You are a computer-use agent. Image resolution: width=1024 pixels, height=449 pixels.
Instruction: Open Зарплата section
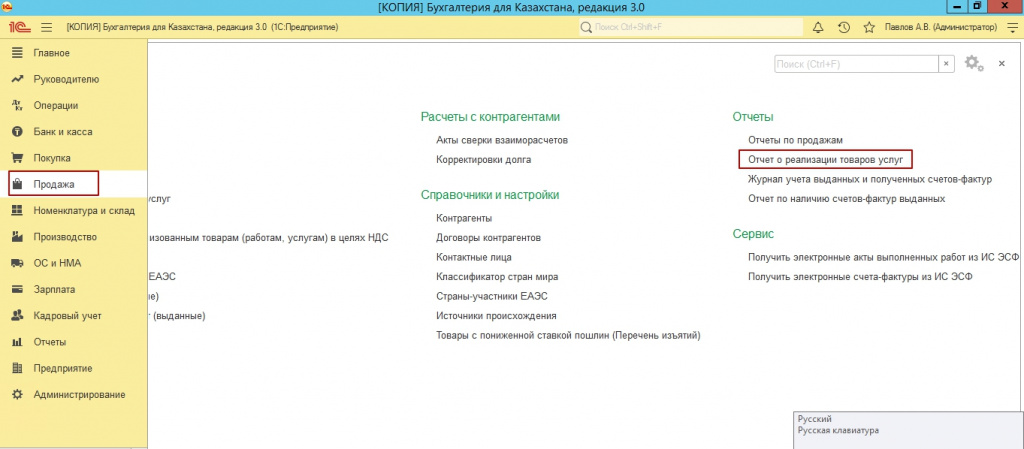click(74, 289)
